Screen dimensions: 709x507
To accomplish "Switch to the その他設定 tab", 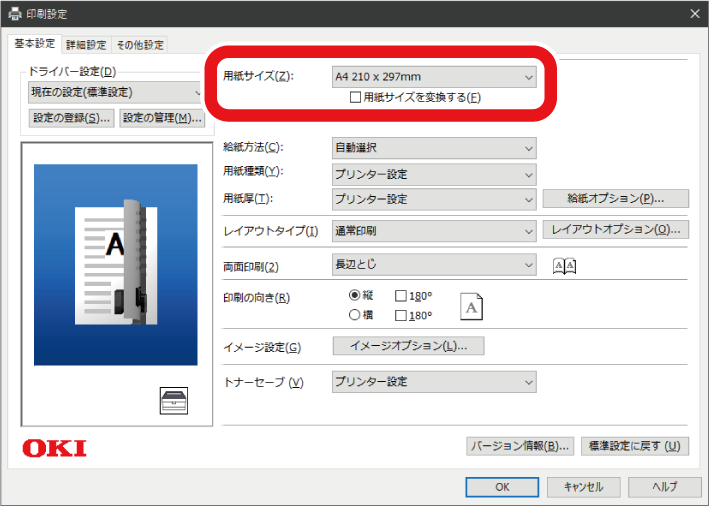I will [139, 44].
